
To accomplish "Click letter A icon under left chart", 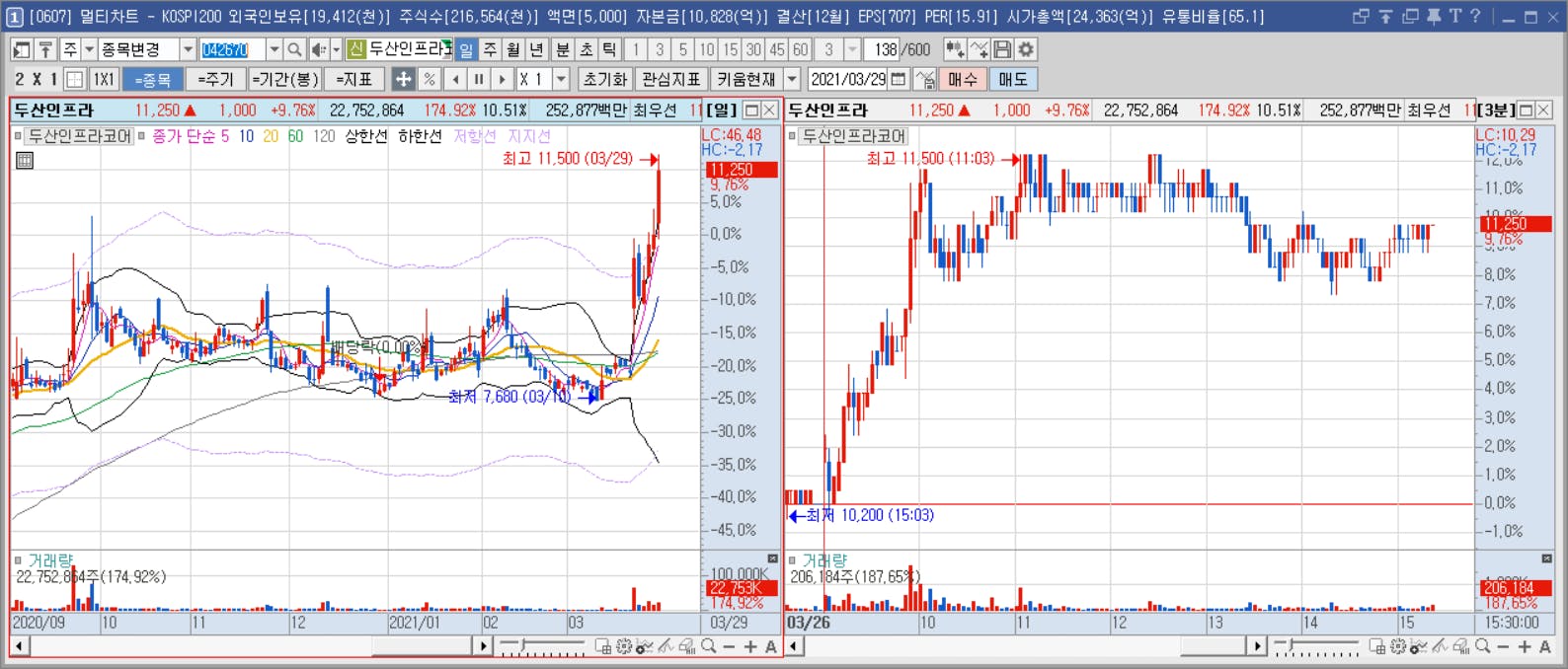I will 771,646.
